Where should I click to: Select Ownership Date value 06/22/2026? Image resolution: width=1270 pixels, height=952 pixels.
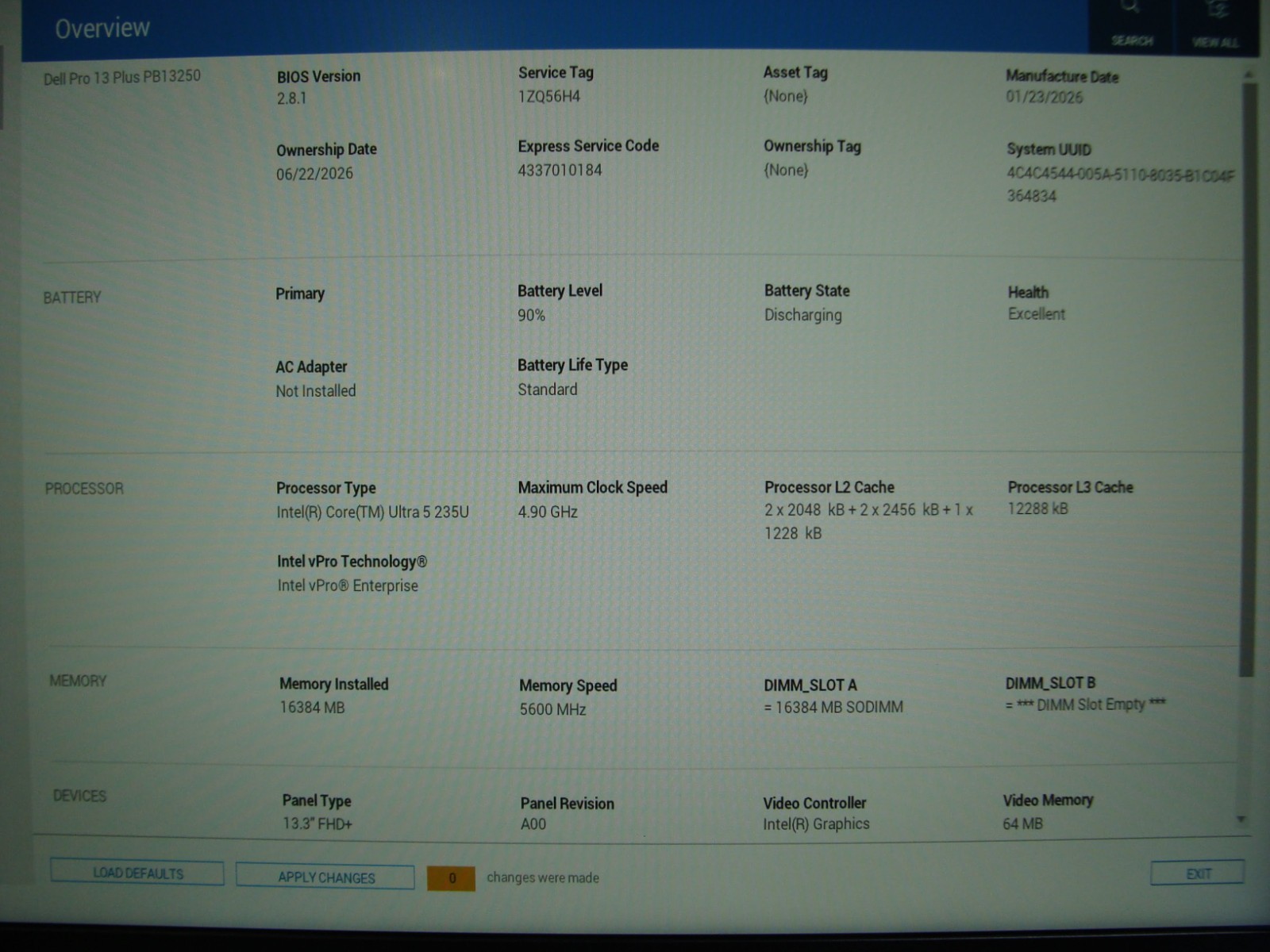point(314,173)
